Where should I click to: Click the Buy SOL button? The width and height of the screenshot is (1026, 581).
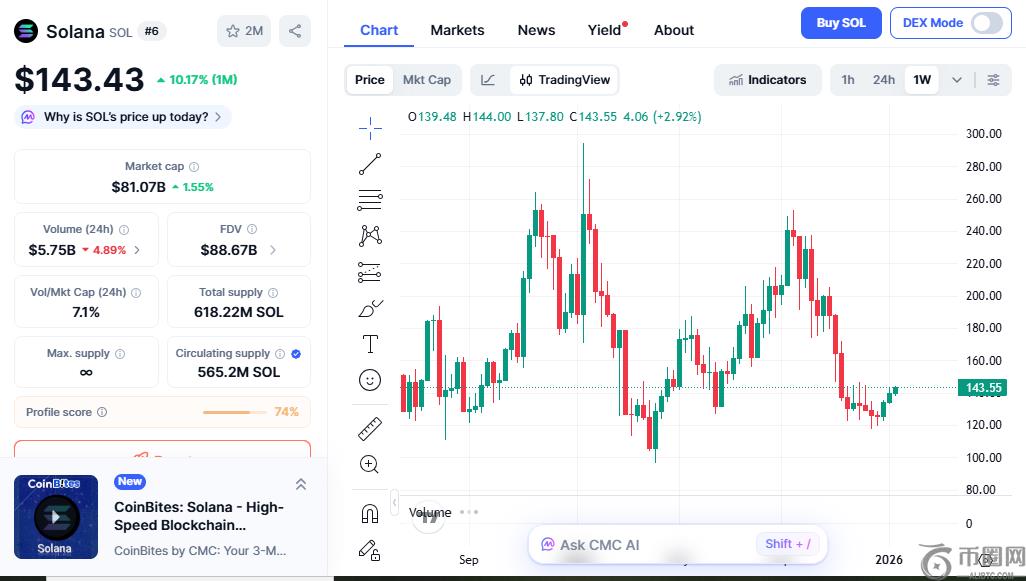coord(840,23)
